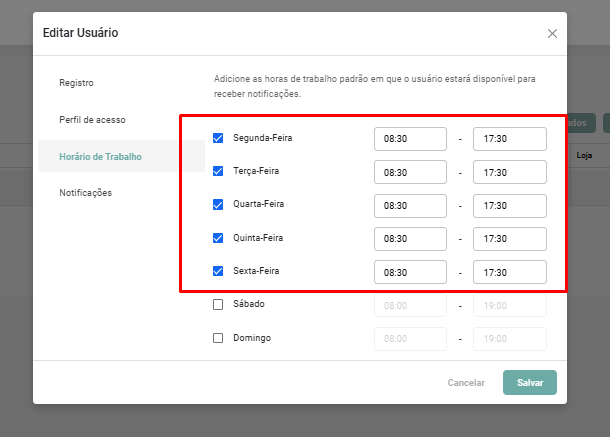Open the Registro section
This screenshot has width=610, height=437.
(x=76, y=83)
